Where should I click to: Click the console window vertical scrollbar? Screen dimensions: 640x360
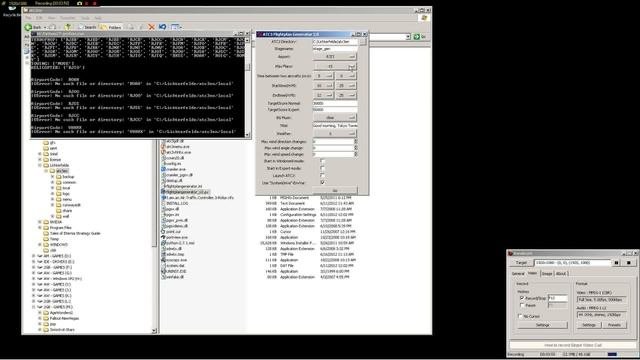pyautogui.click(x=247, y=87)
